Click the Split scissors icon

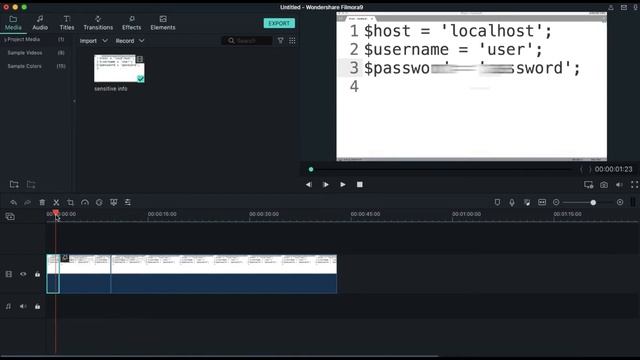(56, 202)
